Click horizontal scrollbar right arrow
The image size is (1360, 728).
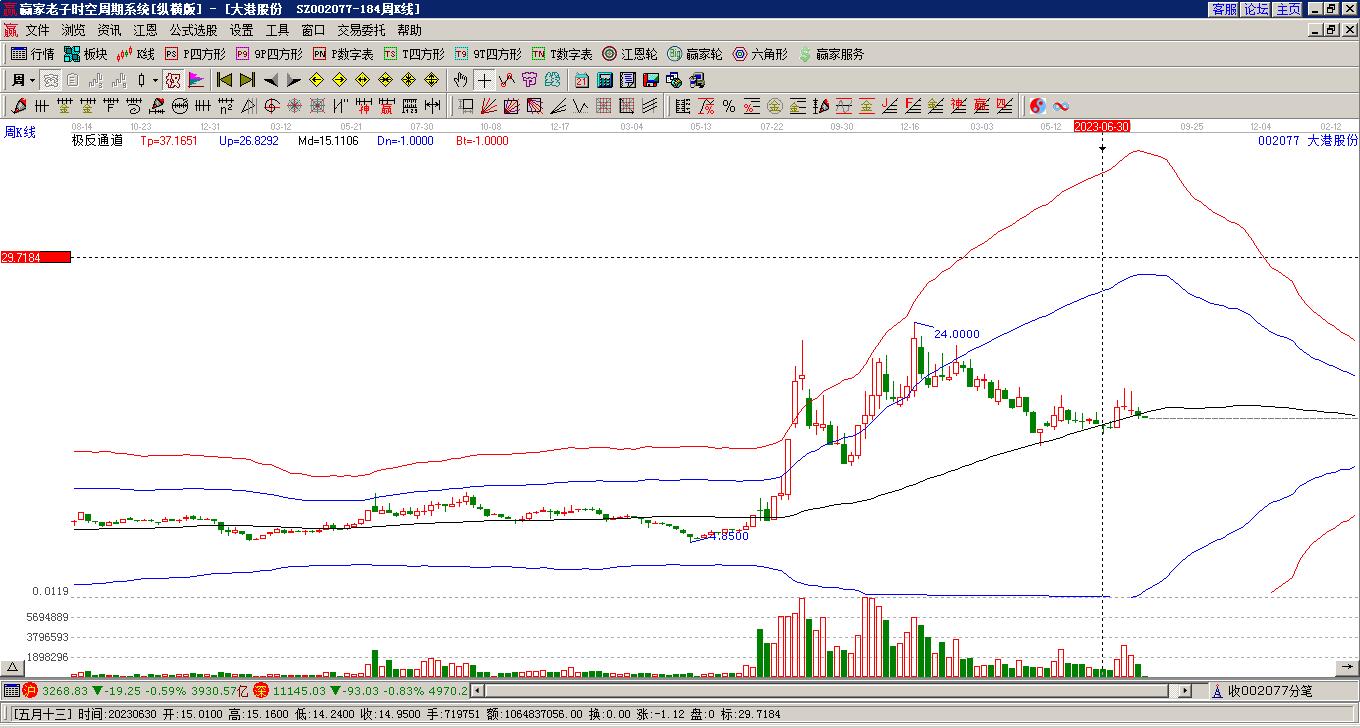[1185, 690]
